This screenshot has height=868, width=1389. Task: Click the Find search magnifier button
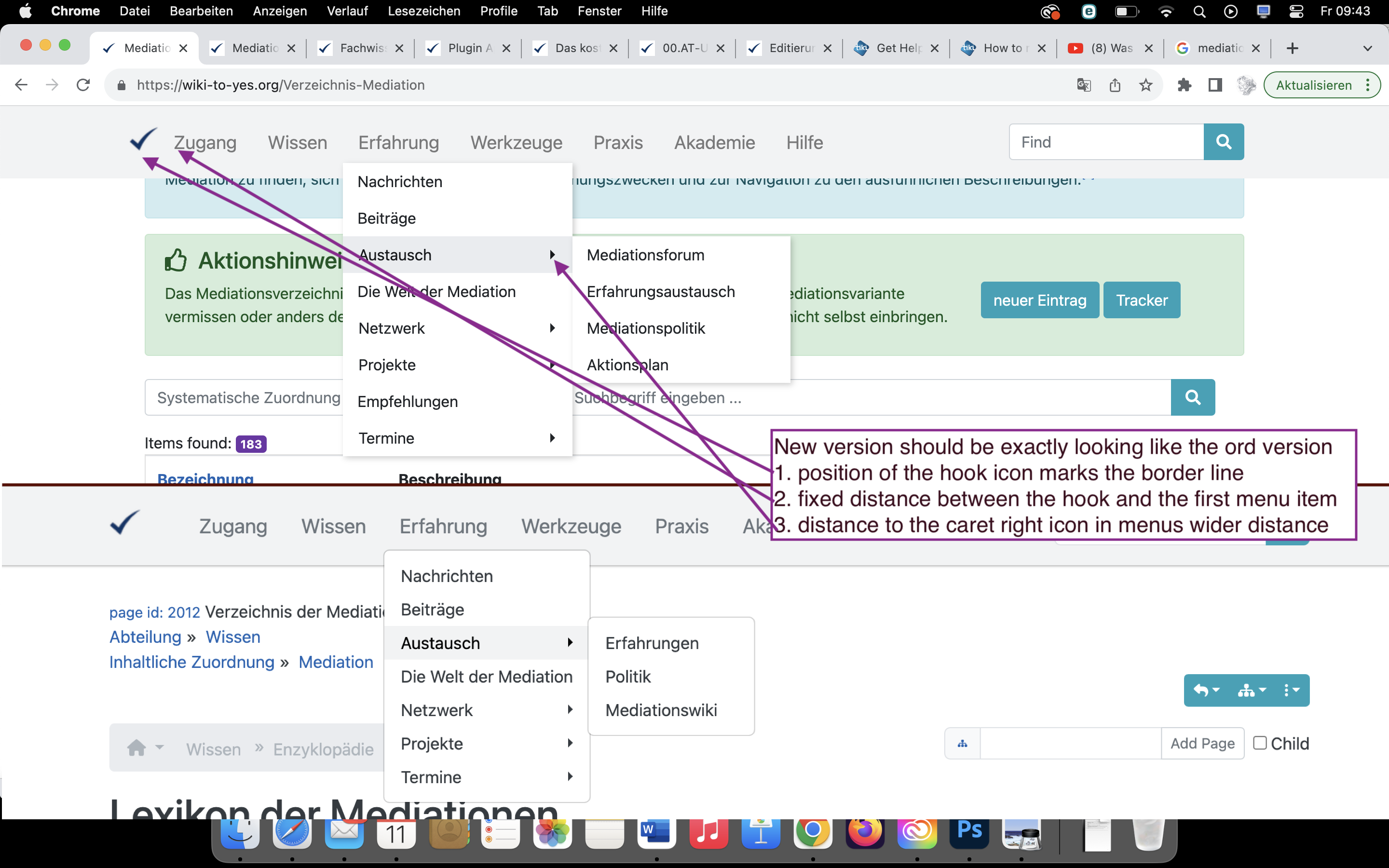1223,142
